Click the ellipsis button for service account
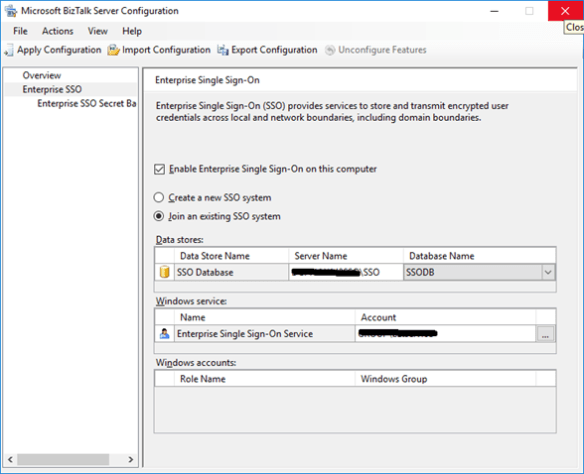584x474 pixels. (x=545, y=334)
